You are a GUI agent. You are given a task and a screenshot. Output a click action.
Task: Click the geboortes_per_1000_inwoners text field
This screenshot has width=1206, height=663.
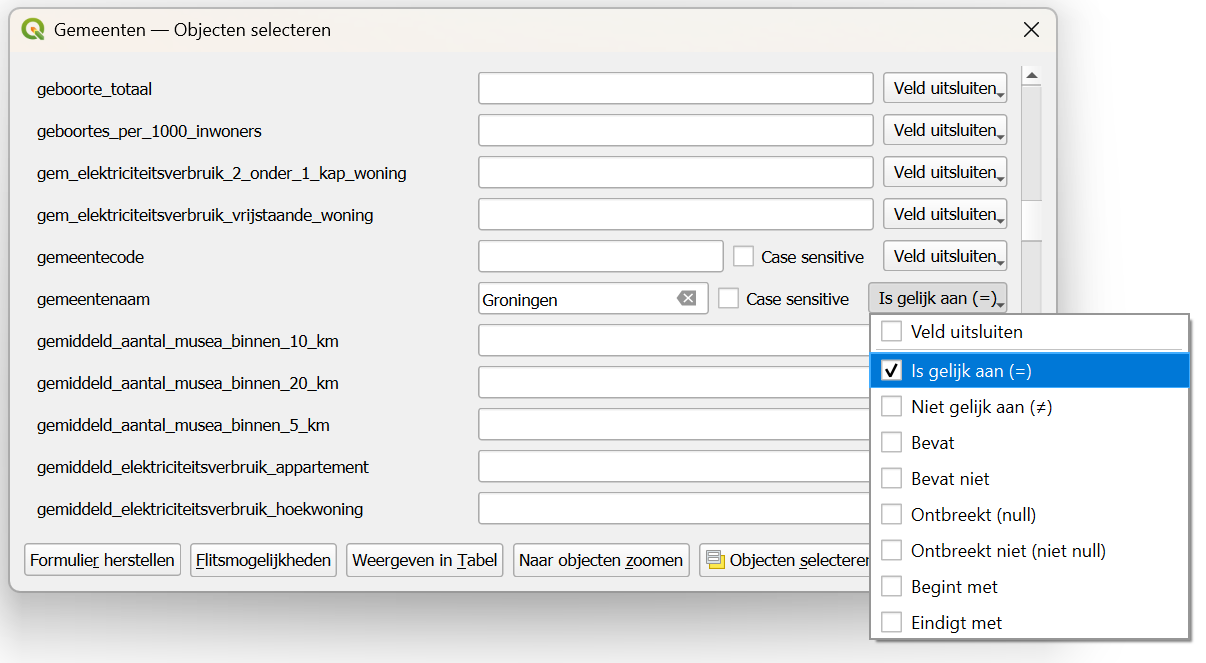(x=675, y=130)
